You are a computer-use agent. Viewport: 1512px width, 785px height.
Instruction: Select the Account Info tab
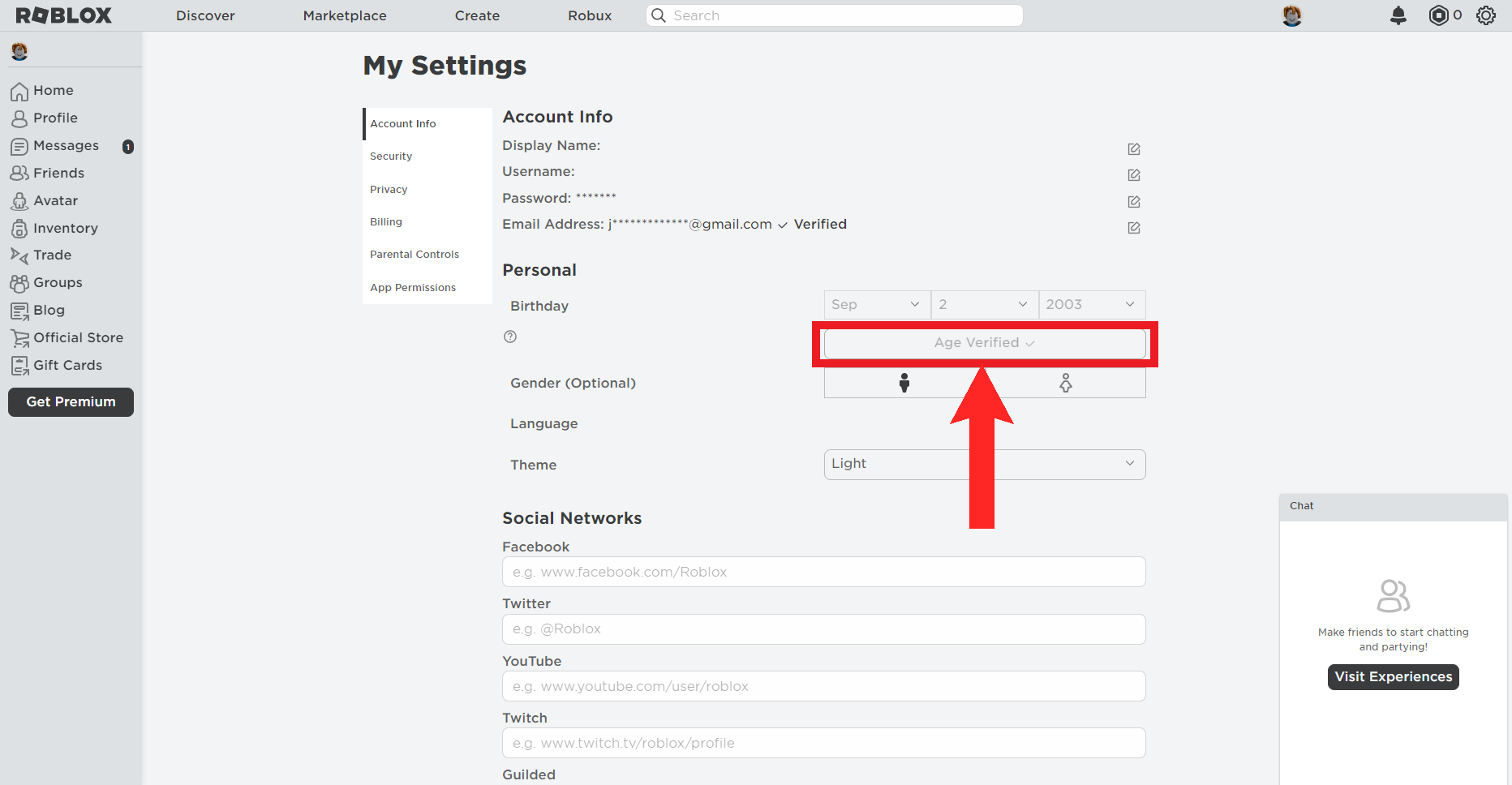427,124
